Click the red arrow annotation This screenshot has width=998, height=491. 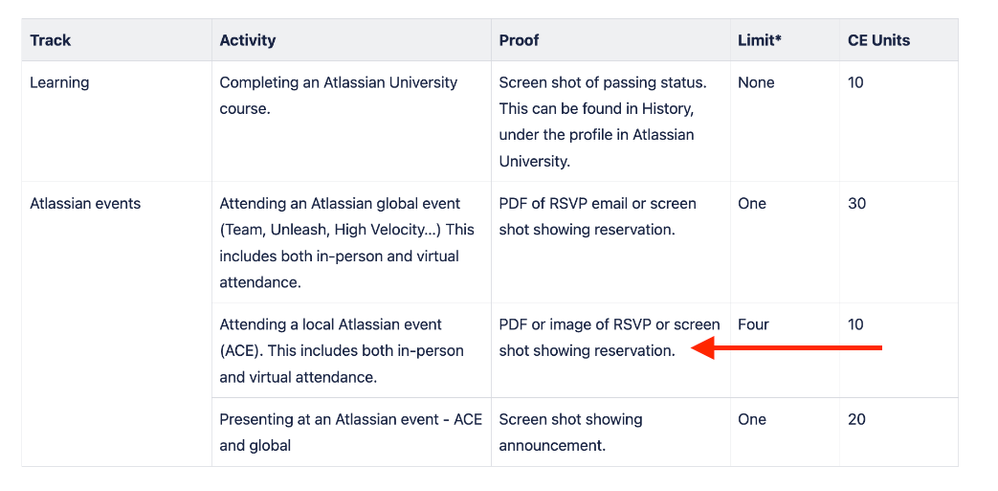[x=786, y=348]
